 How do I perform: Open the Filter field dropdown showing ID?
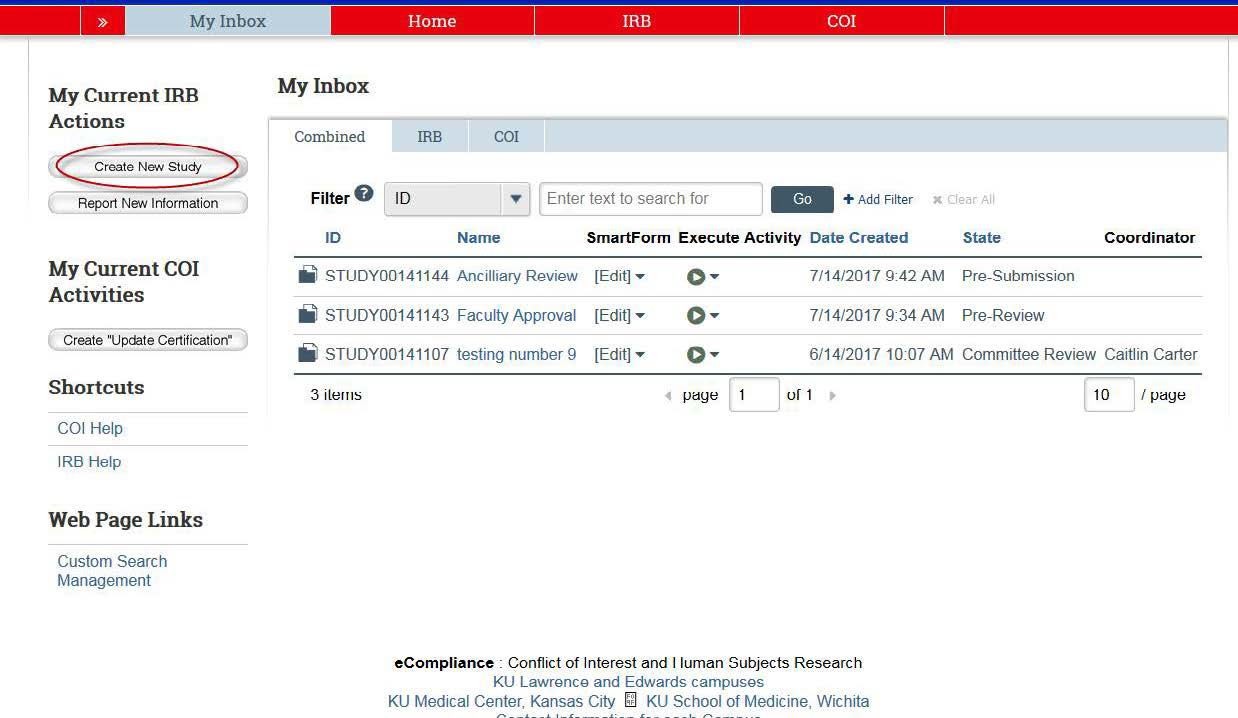516,198
